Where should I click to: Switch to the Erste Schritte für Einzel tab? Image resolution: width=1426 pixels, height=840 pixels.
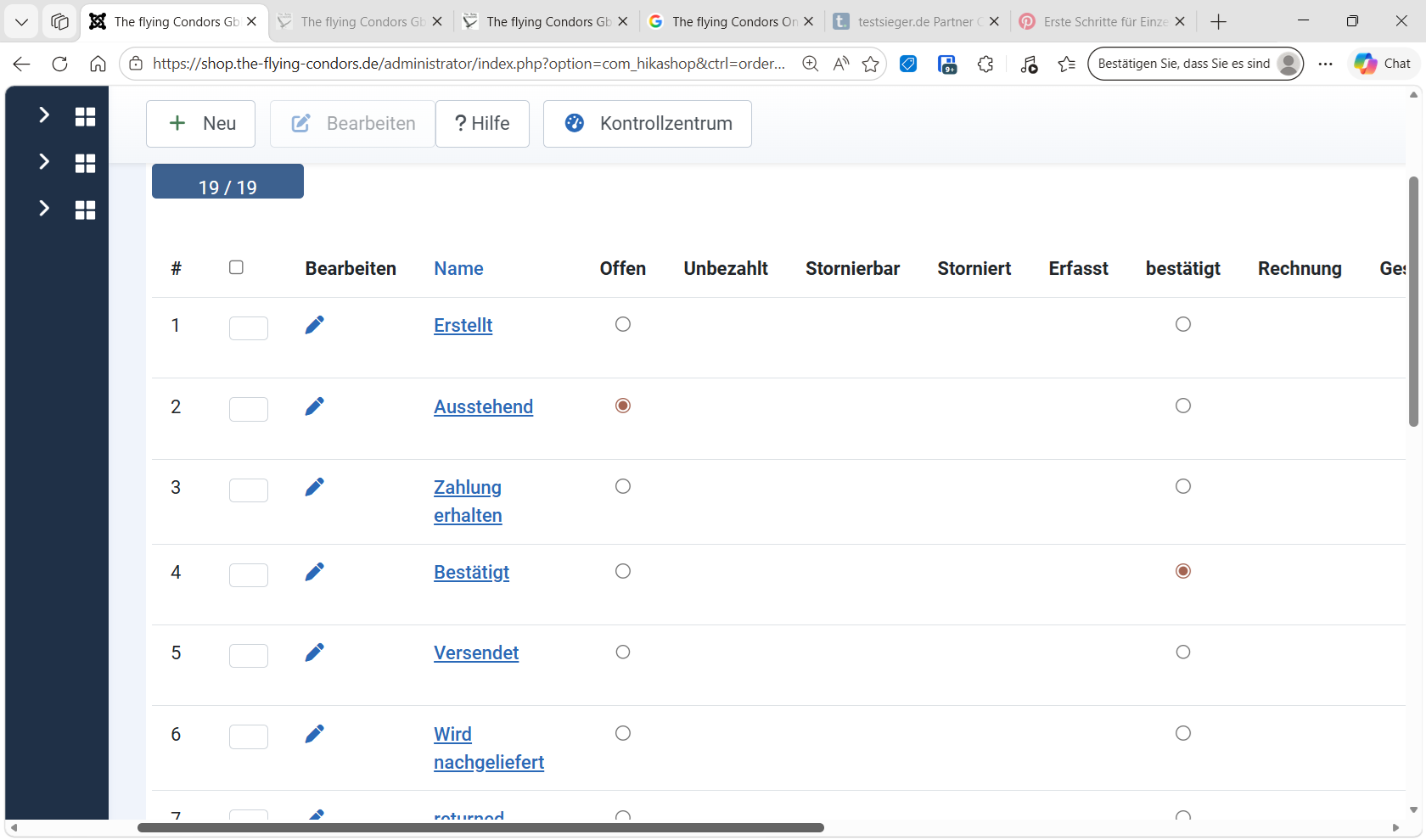pos(1099,22)
